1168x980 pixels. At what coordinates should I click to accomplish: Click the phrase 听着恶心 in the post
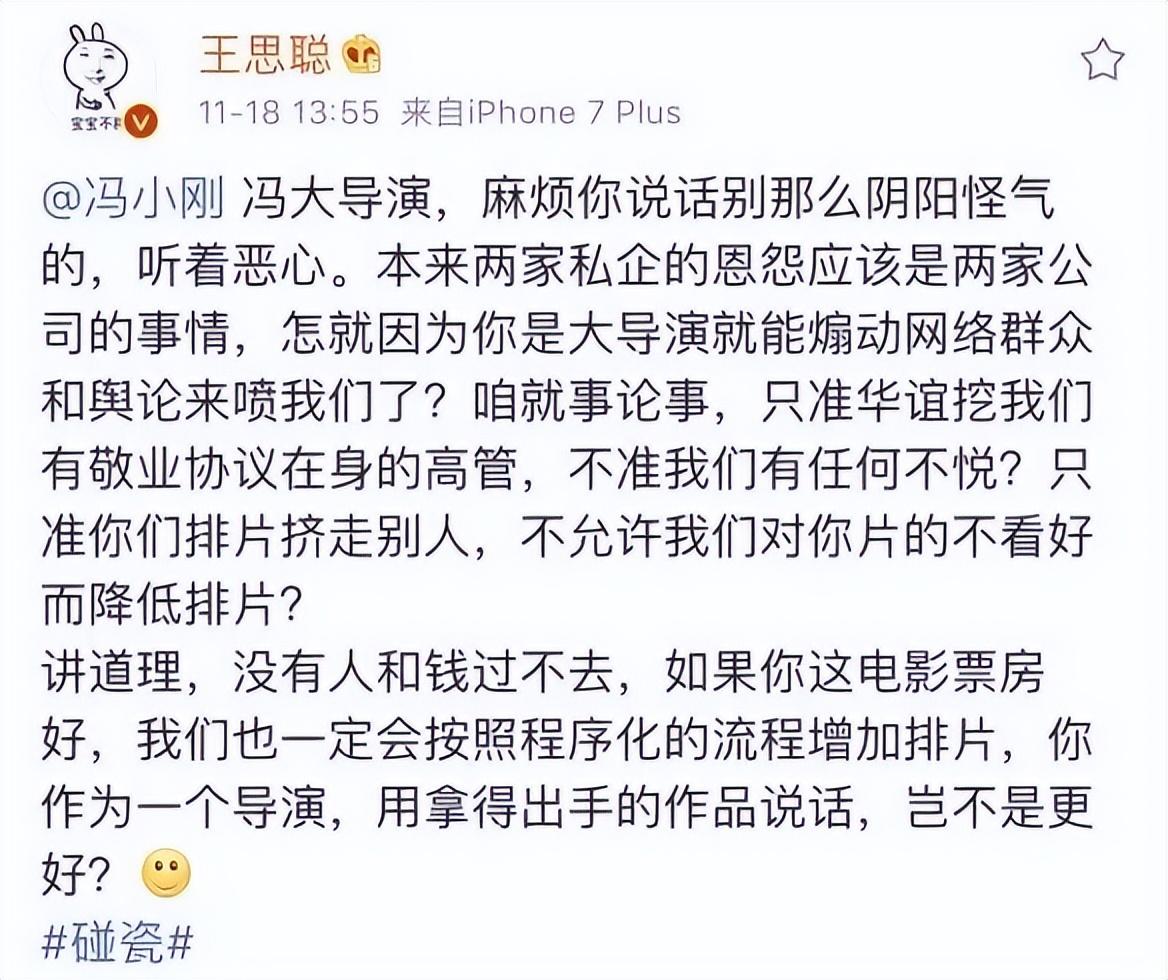(x=232, y=267)
